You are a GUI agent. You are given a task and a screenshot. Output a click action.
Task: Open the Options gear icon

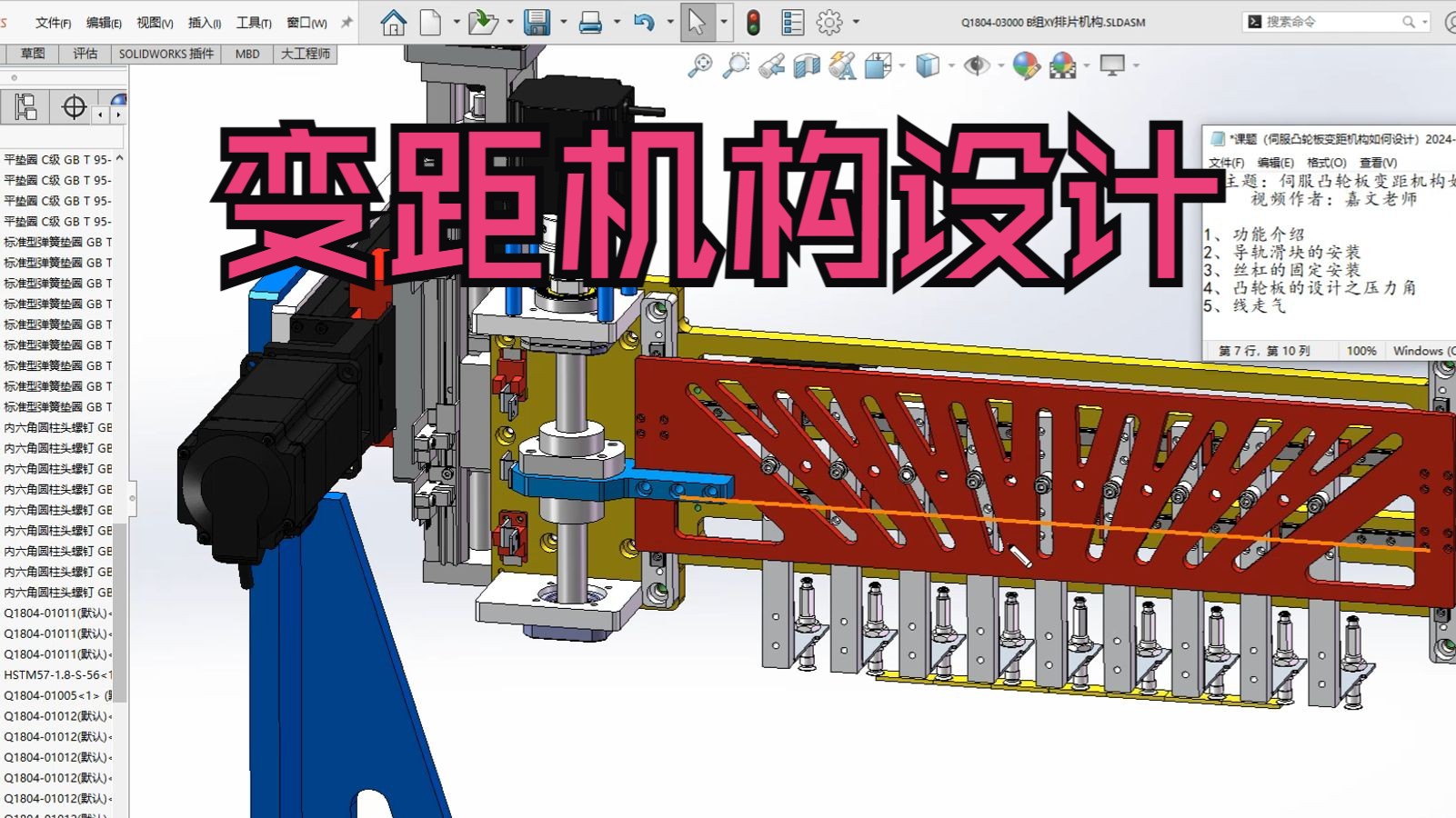tap(829, 22)
